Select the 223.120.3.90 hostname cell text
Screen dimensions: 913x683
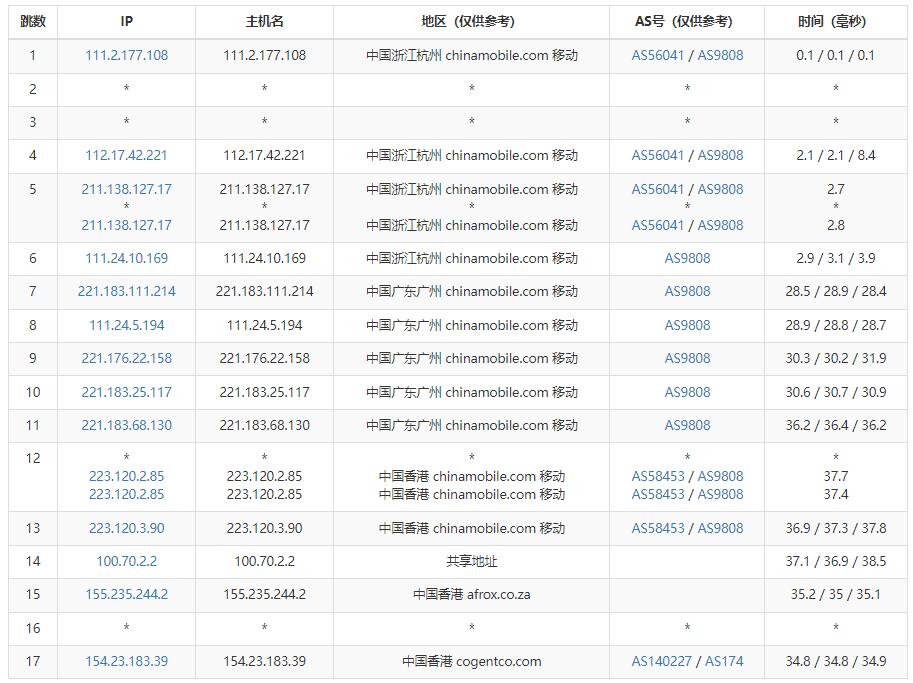(x=264, y=528)
